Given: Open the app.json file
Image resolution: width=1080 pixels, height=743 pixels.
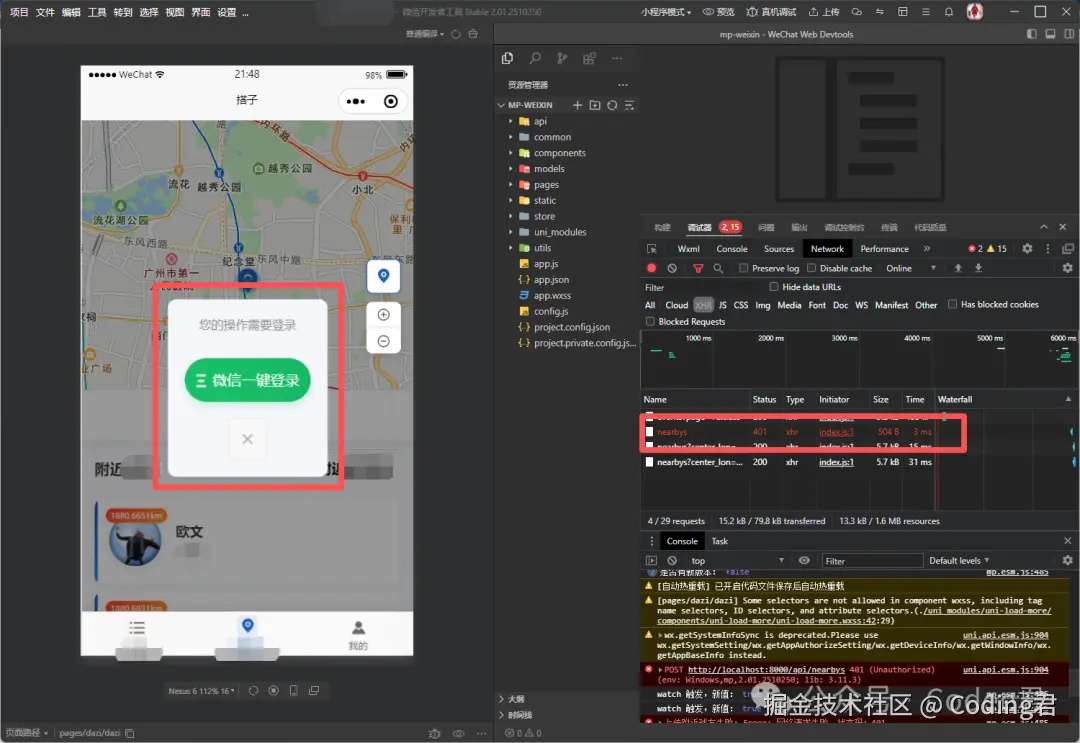Looking at the screenshot, I should 551,280.
